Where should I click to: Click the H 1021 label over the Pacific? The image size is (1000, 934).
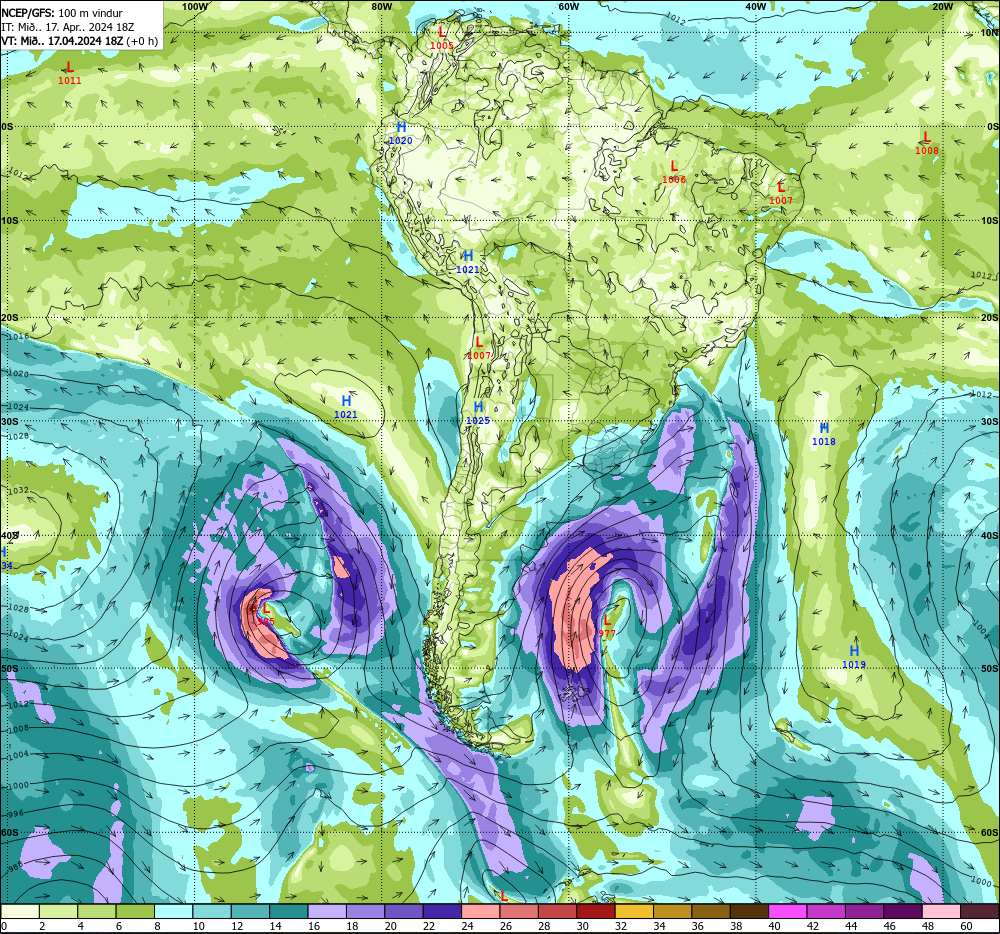[346, 407]
